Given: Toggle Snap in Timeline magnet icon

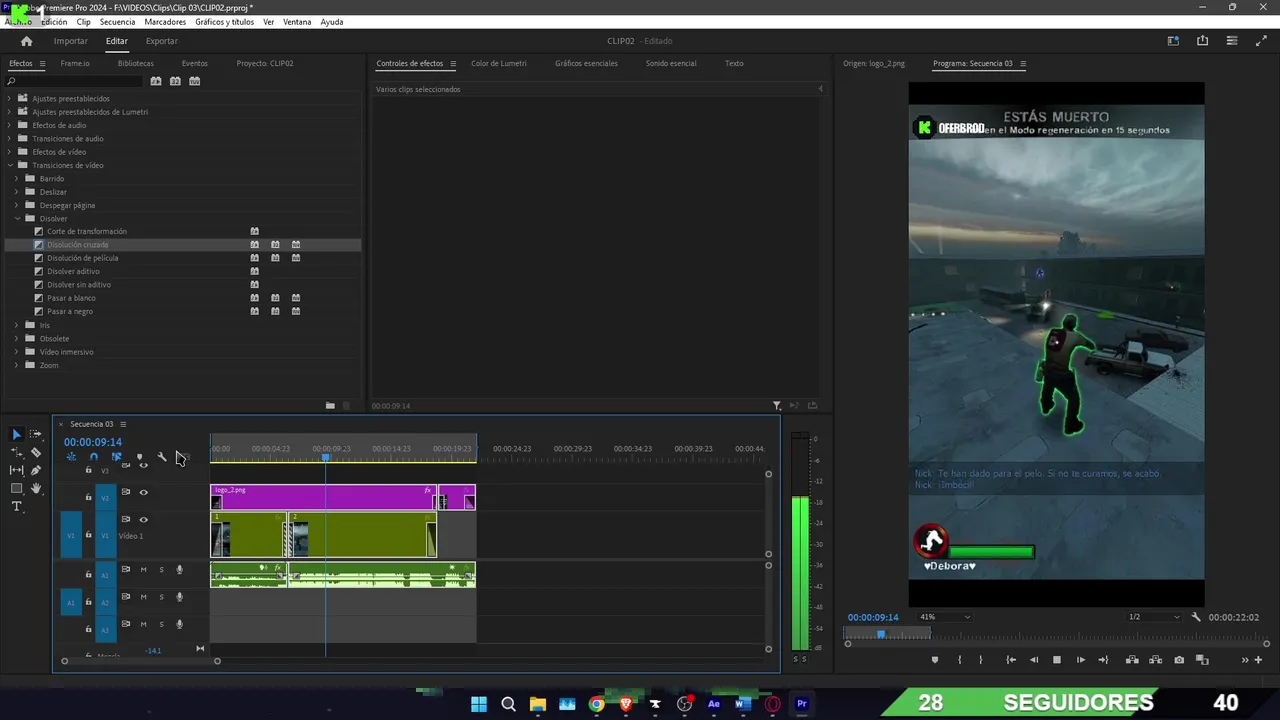Looking at the screenshot, I should [x=93, y=457].
